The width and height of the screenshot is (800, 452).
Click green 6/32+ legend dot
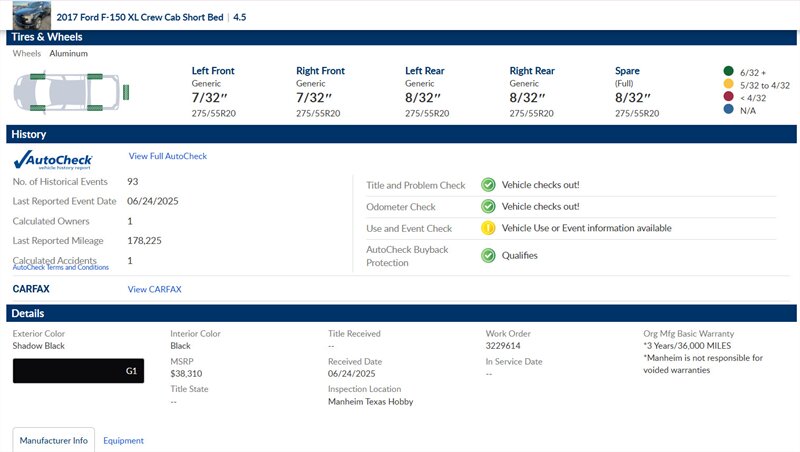[x=729, y=71]
